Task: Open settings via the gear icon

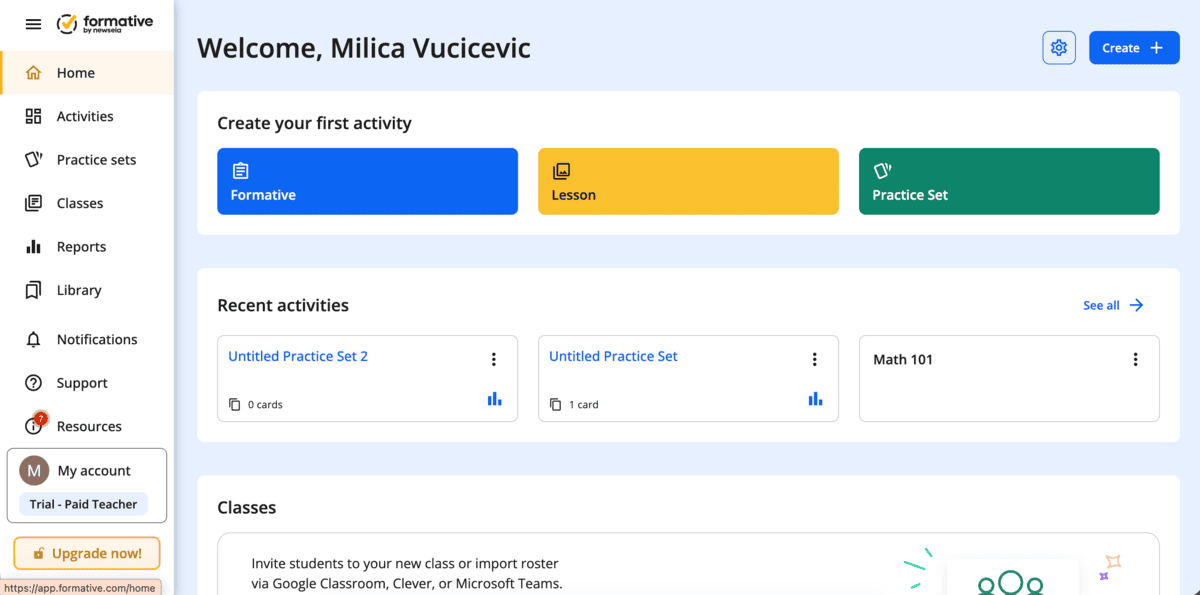Action: 1059,48
